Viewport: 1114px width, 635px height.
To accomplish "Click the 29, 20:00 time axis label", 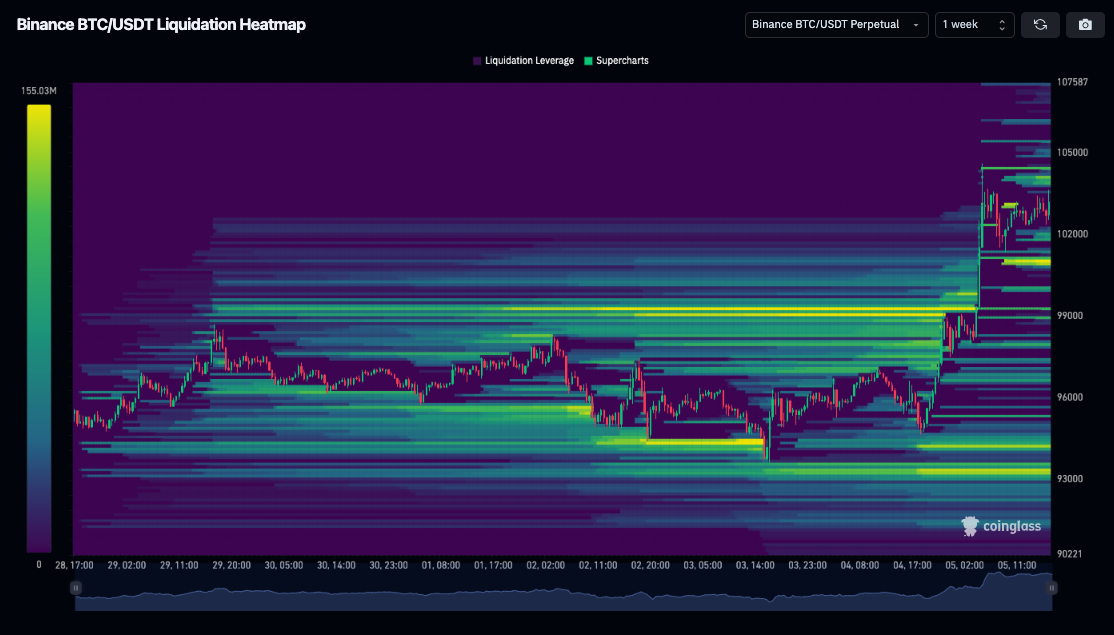I will coord(232,565).
